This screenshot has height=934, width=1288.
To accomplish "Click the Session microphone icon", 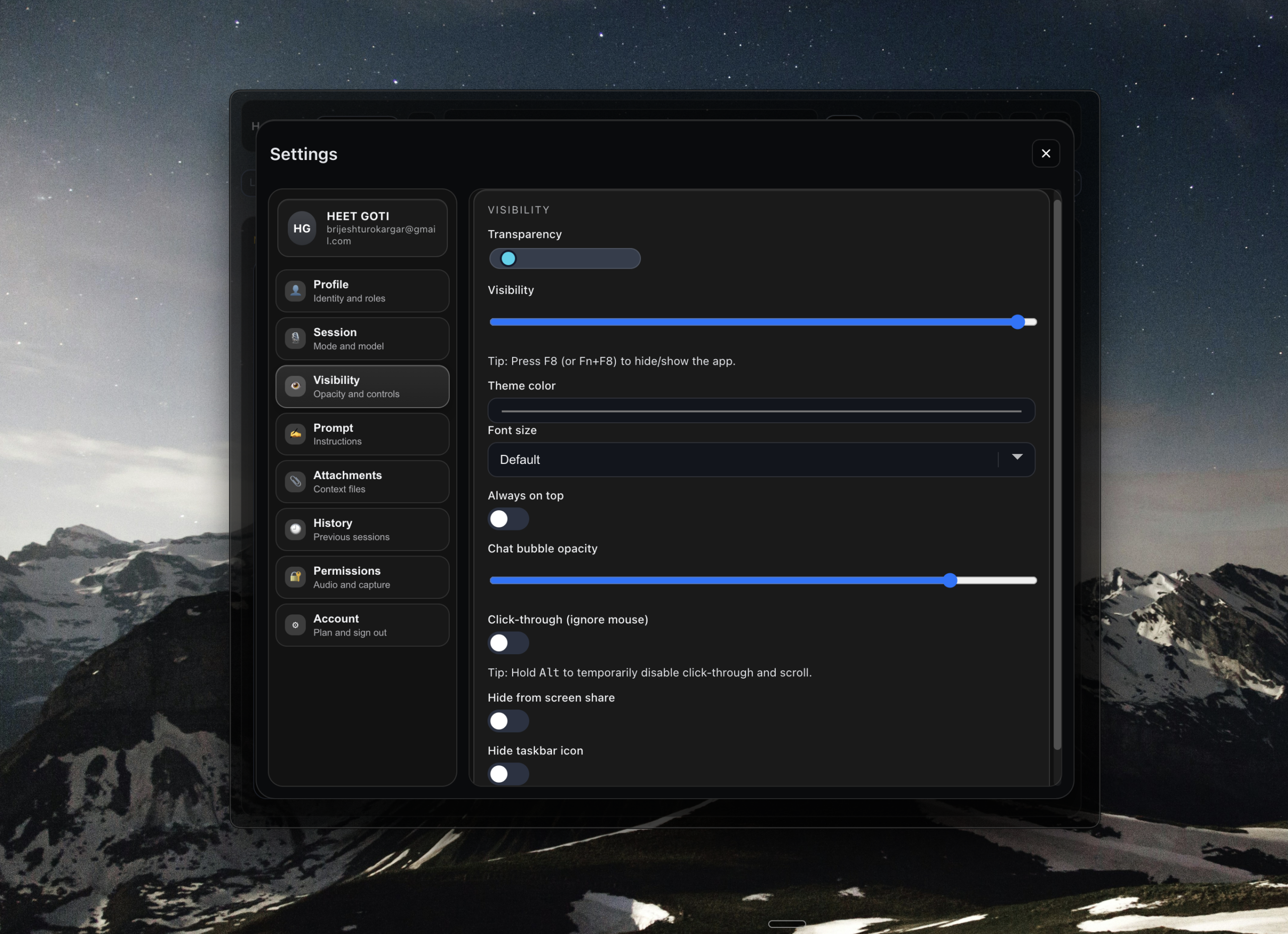I will [x=295, y=339].
